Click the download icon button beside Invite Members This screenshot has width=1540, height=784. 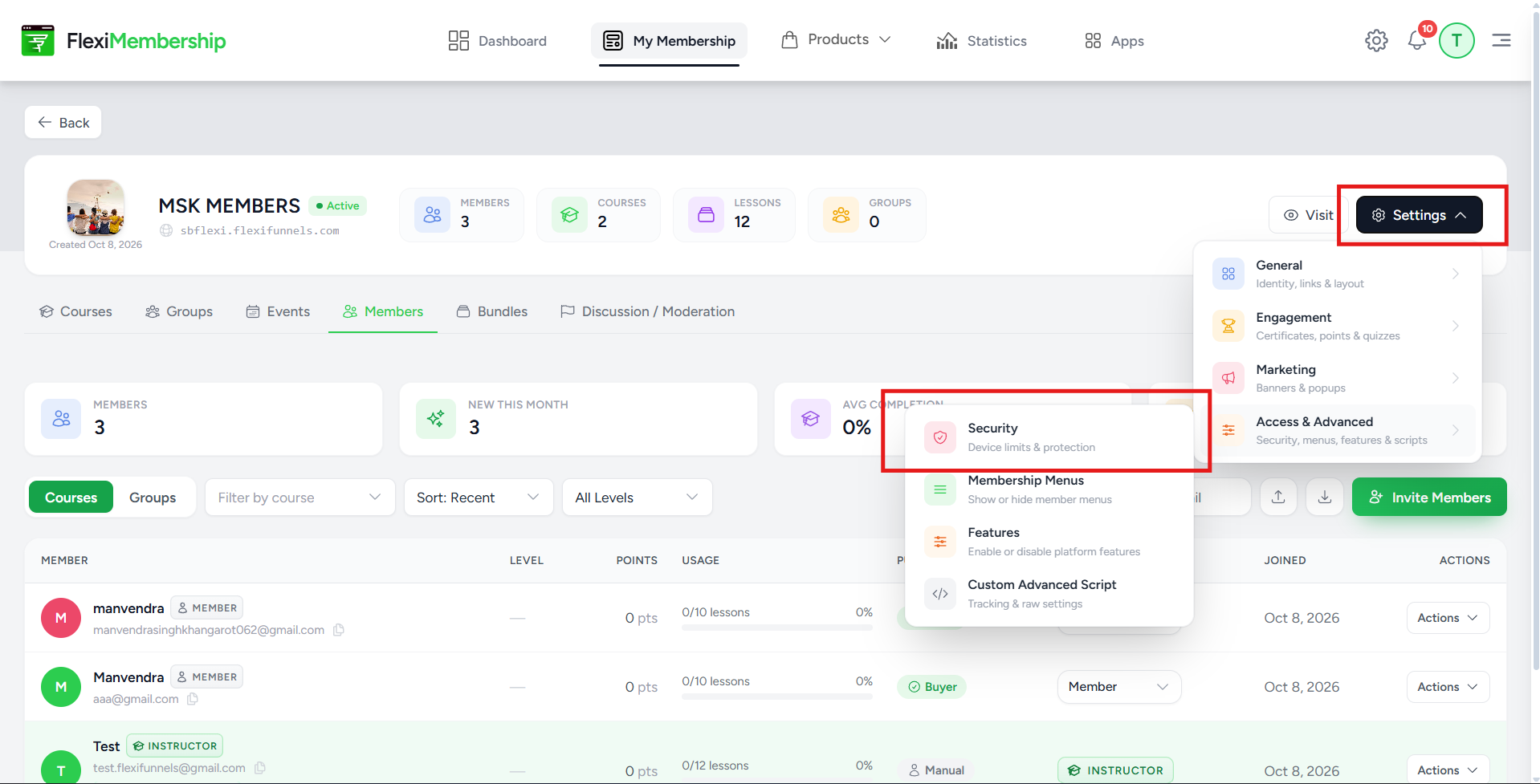point(1325,498)
